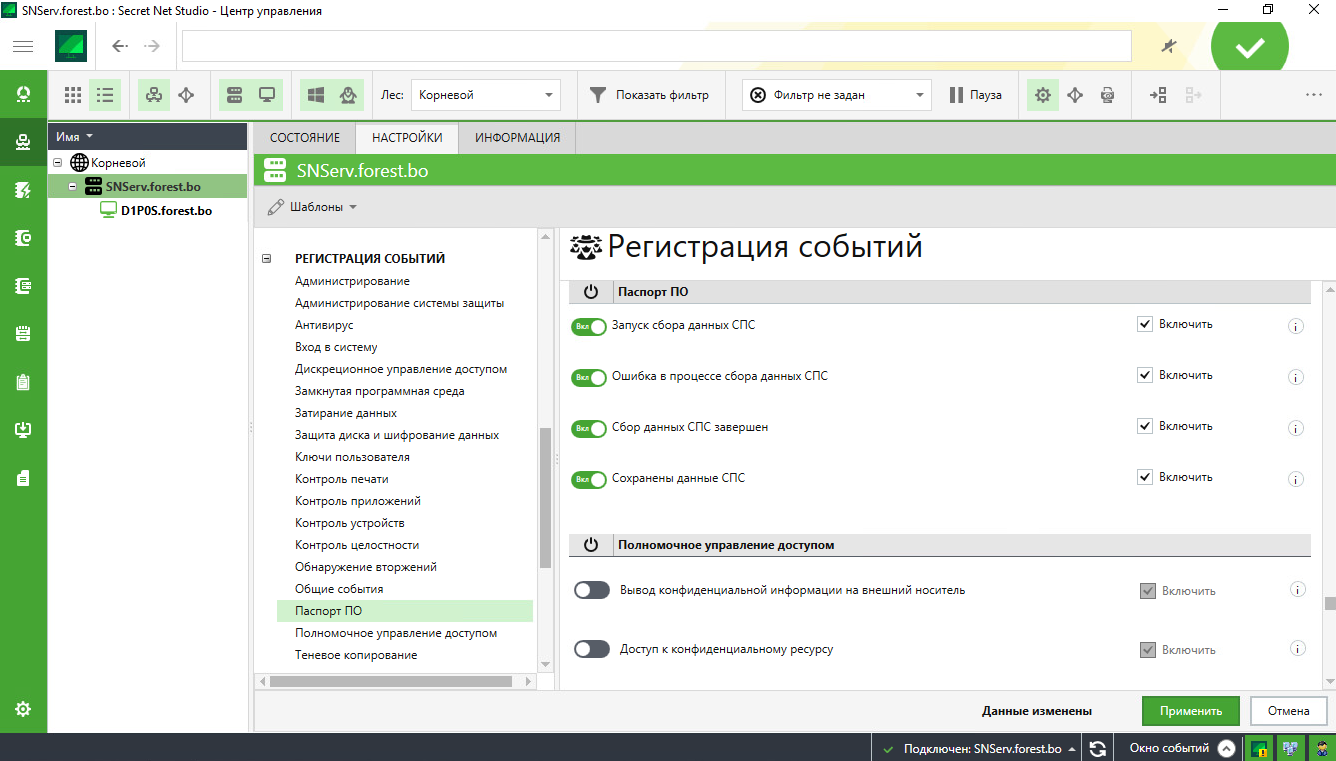
Task: Switch to list view icon
Action: point(104,95)
